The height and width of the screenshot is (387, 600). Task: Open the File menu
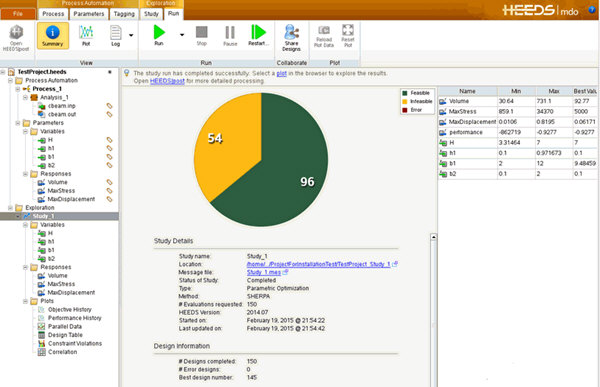pyautogui.click(x=18, y=14)
